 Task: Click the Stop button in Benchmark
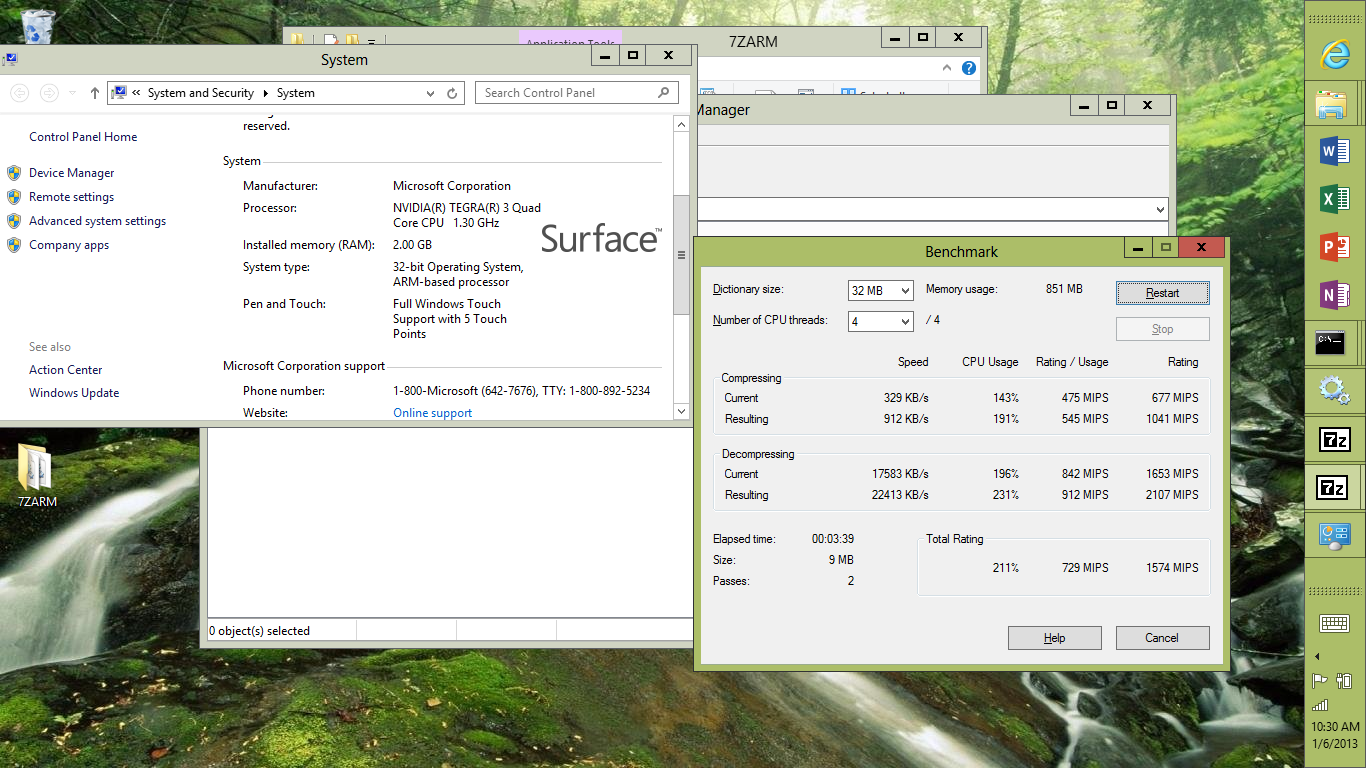(x=1163, y=329)
